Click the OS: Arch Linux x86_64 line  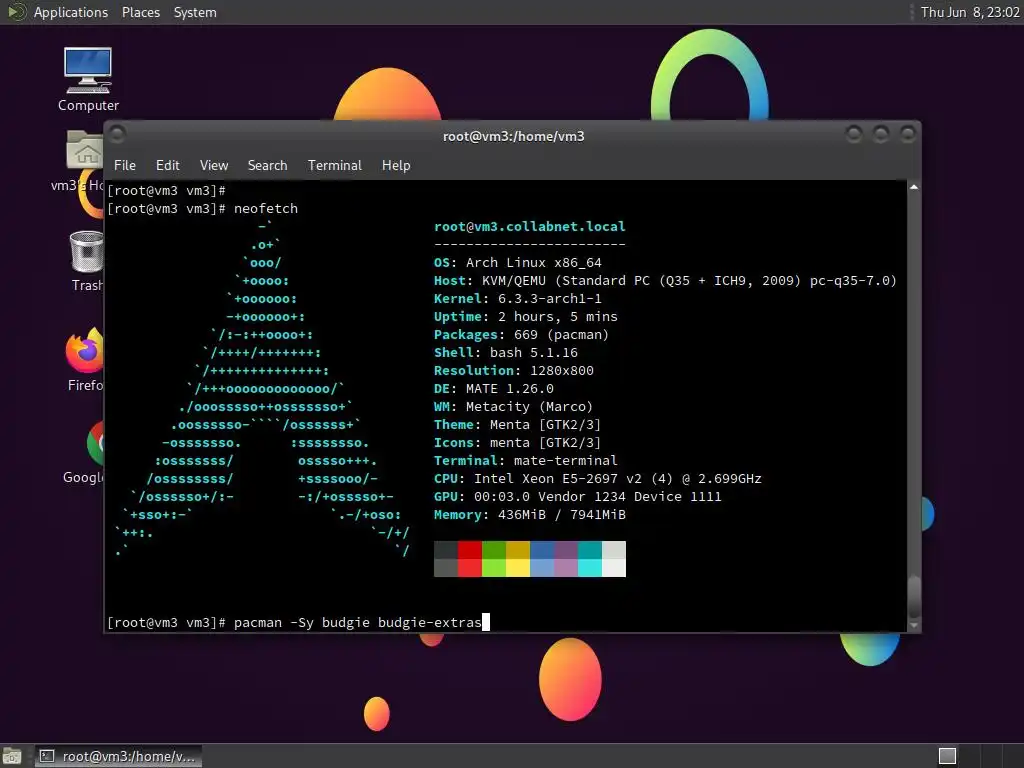[518, 263]
